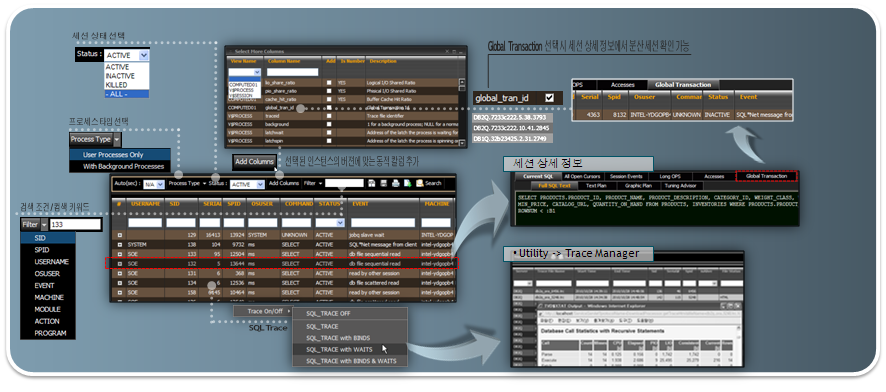Click the export document icon with green arrow
The image size is (886, 392).
[x=407, y=183]
